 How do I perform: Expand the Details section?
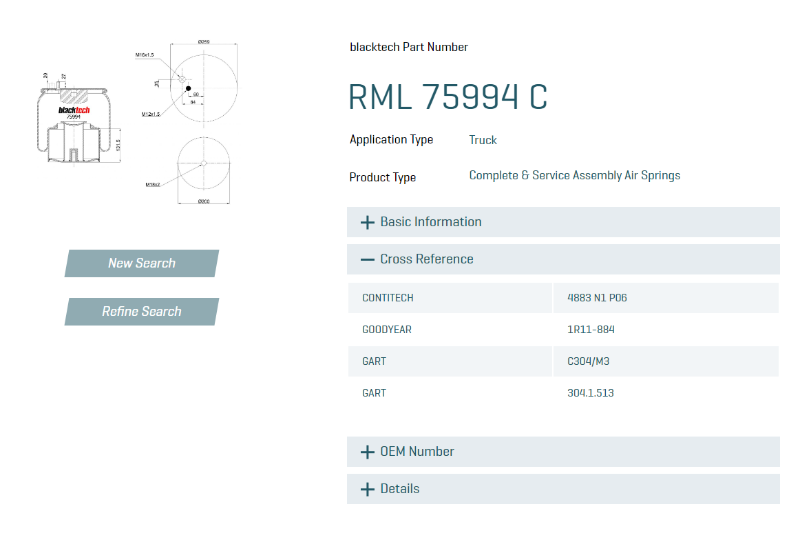[x=563, y=489]
